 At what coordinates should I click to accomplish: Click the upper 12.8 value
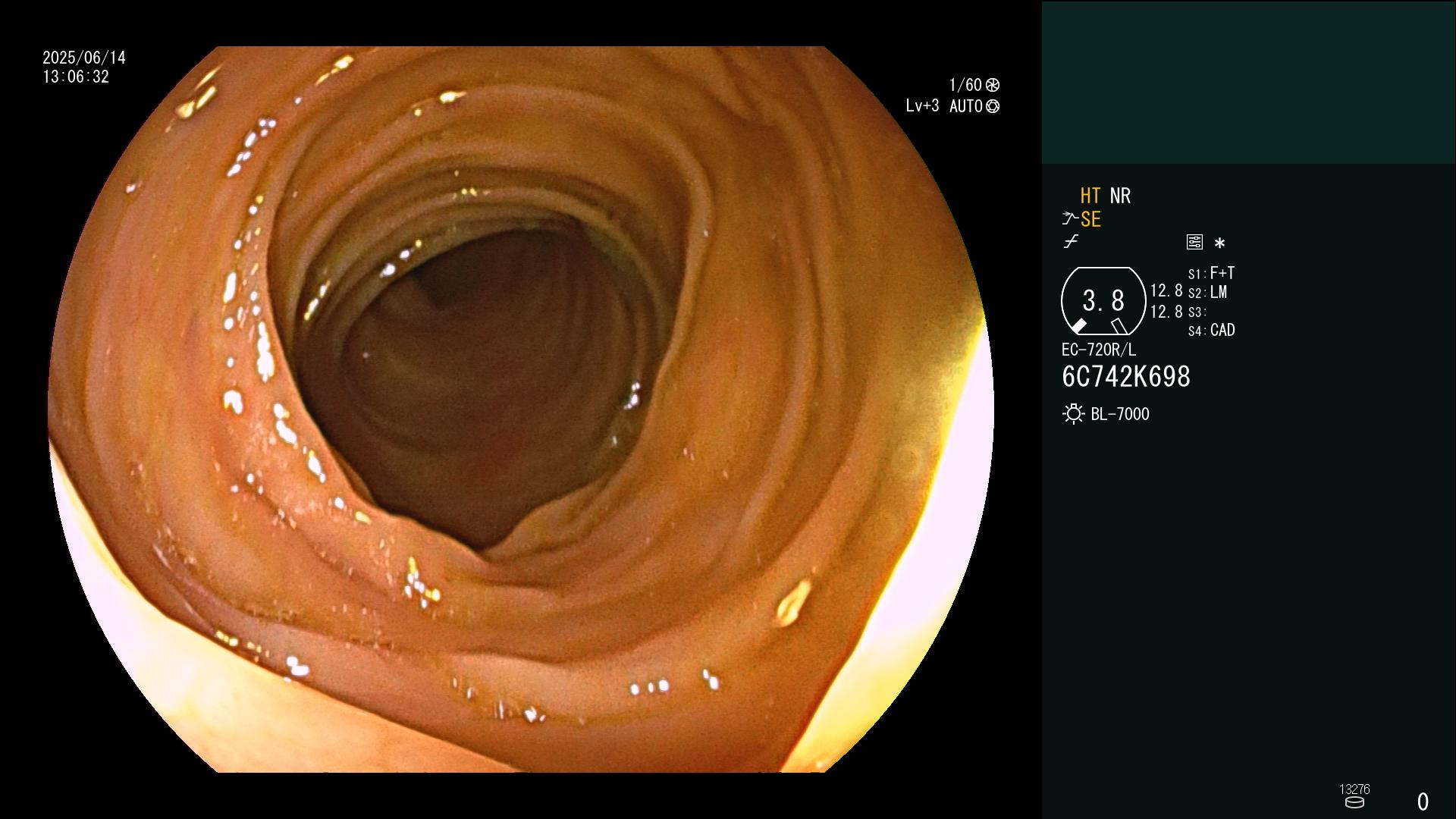pyautogui.click(x=1166, y=291)
